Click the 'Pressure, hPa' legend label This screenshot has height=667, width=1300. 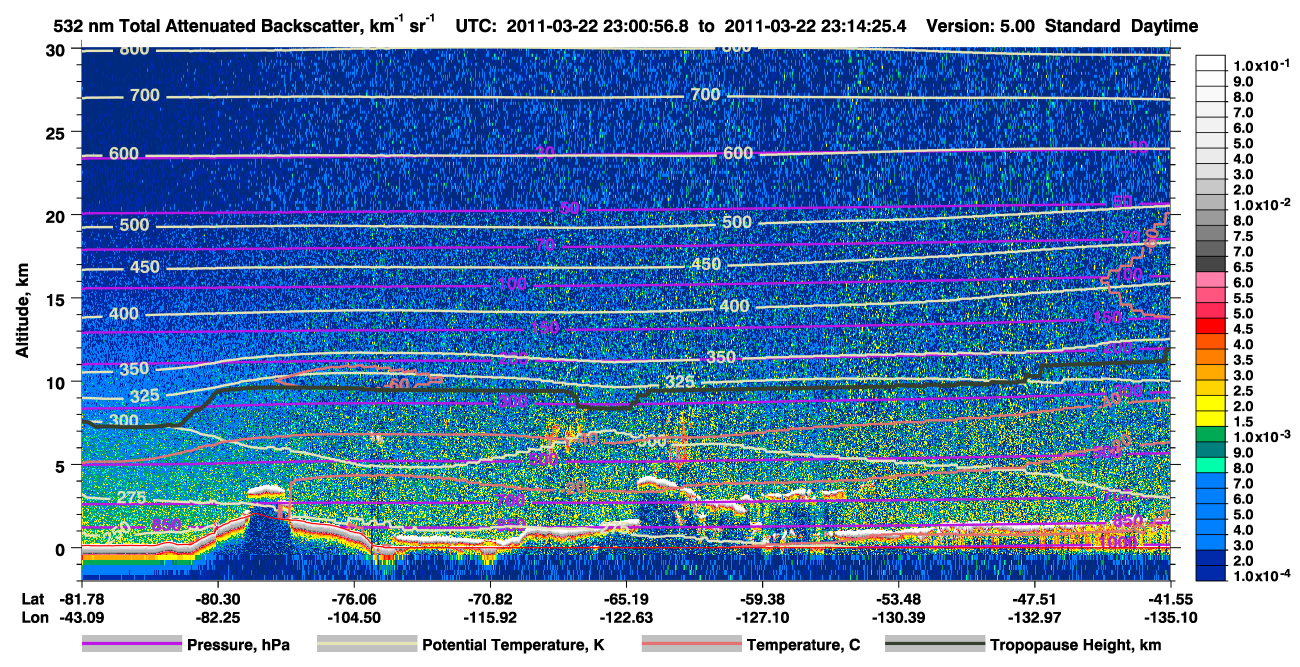pos(239,645)
